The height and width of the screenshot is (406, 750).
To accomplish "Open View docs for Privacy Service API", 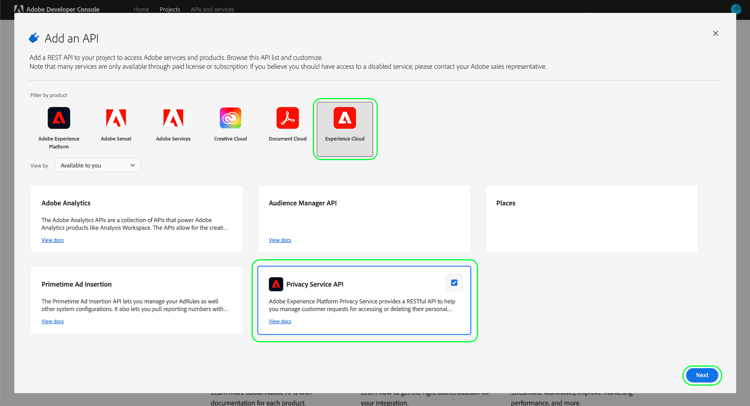I will click(x=280, y=321).
